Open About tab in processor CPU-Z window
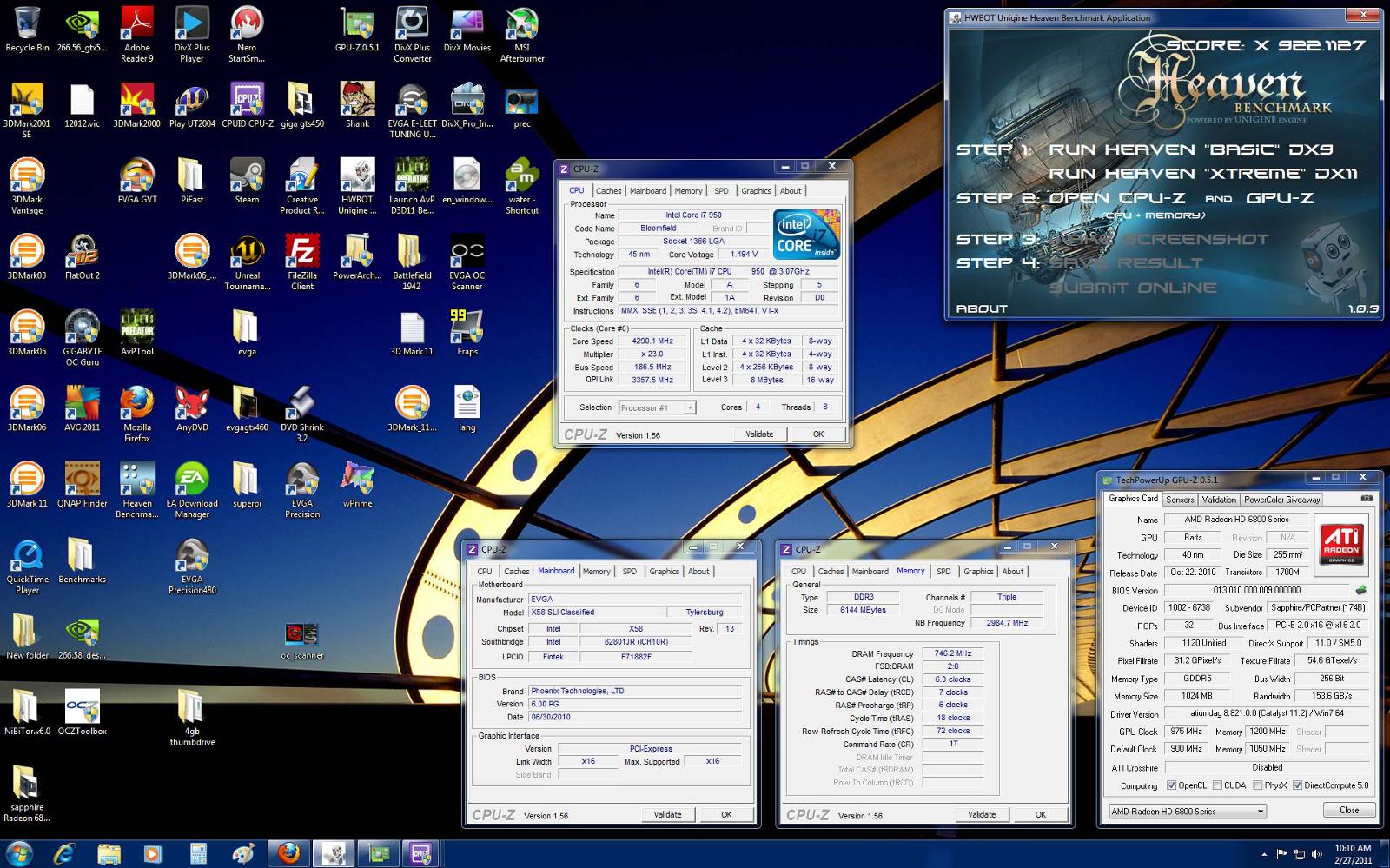 click(x=791, y=191)
